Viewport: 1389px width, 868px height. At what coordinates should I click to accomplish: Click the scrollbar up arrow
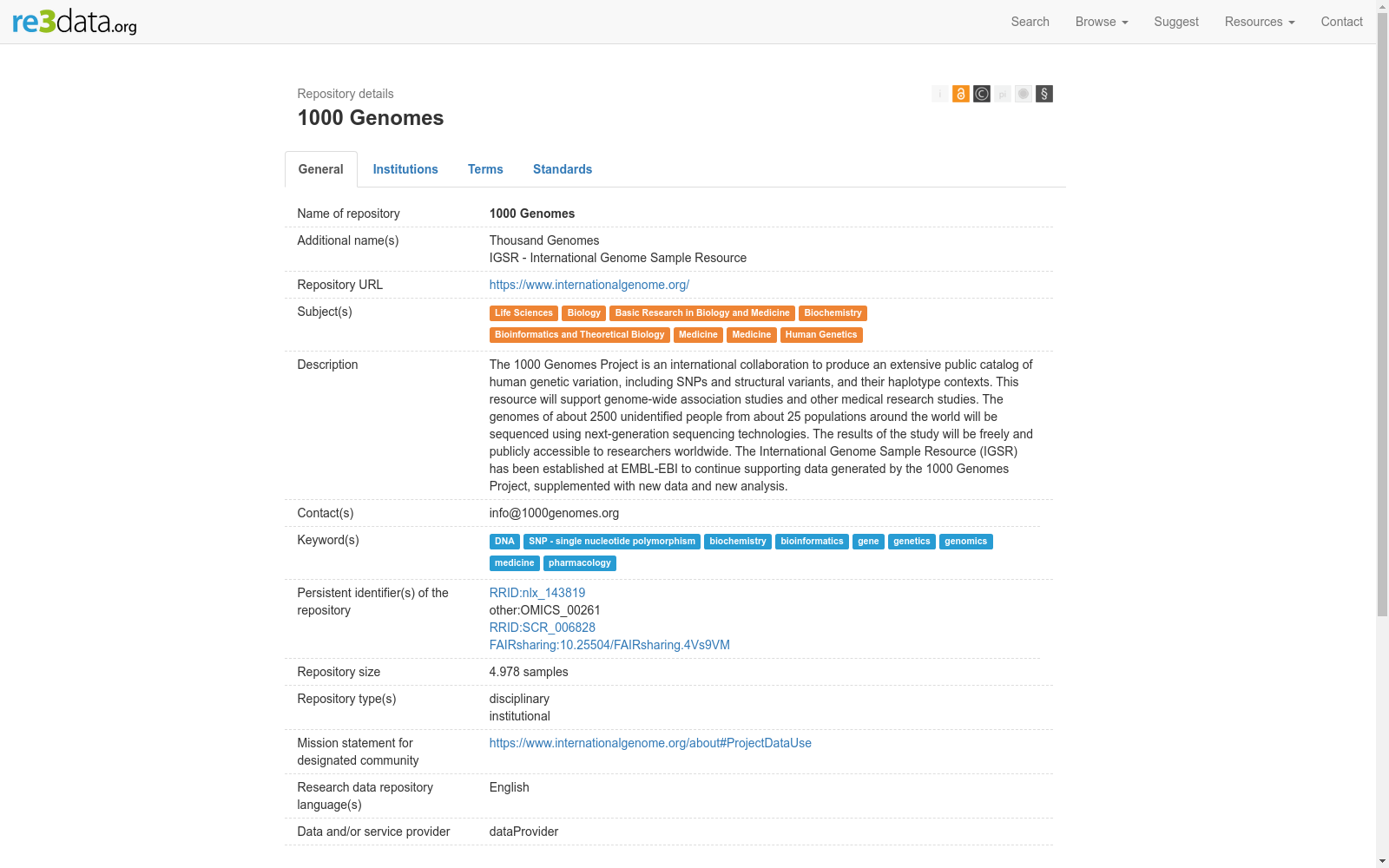(x=1383, y=6)
